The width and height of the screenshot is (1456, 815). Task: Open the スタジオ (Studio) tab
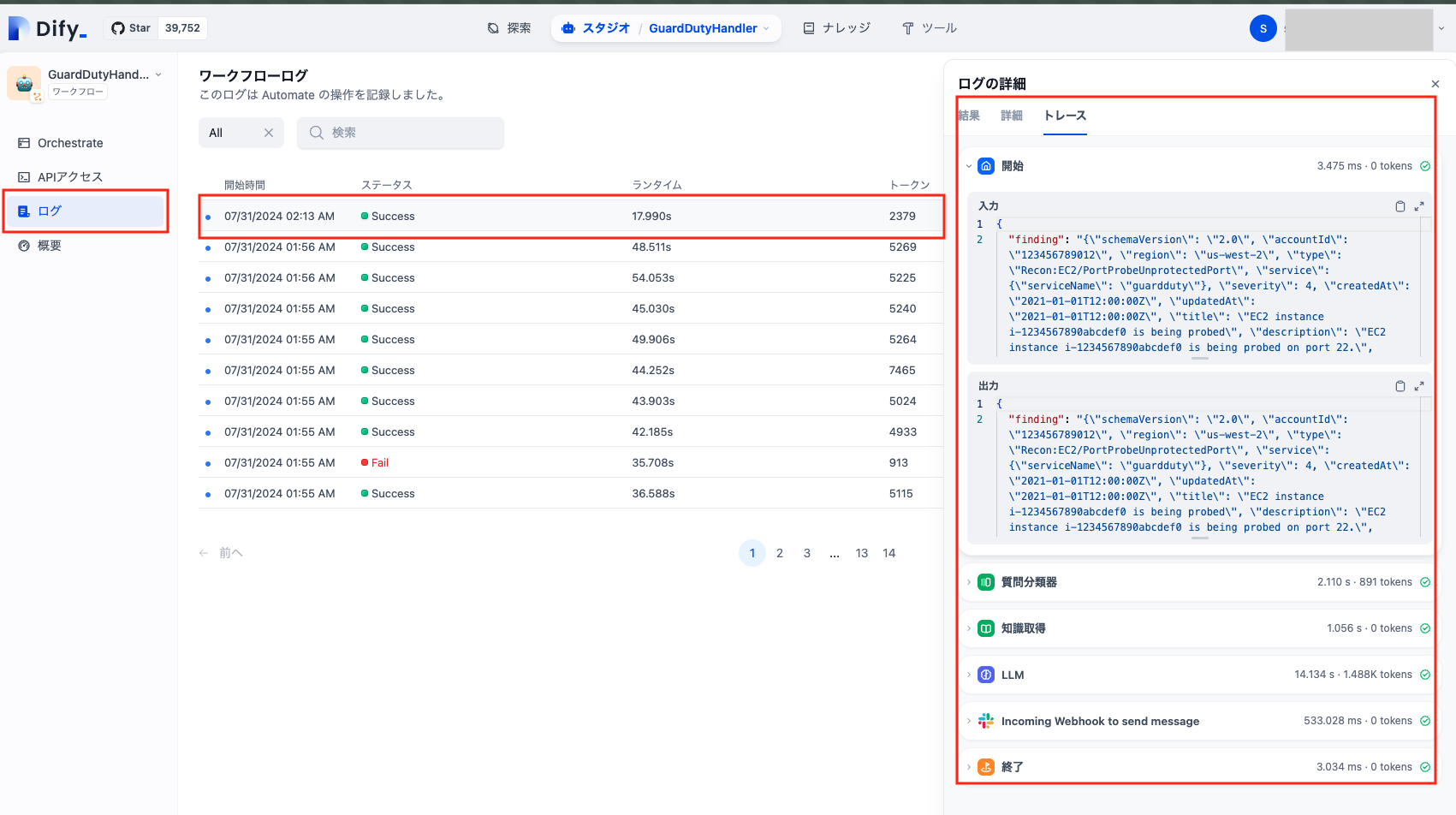[x=596, y=28]
